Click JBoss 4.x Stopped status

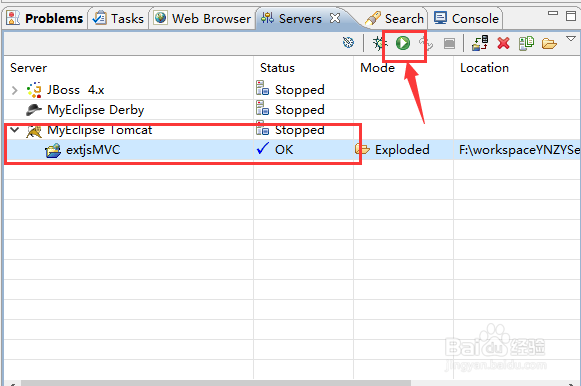pos(299,90)
